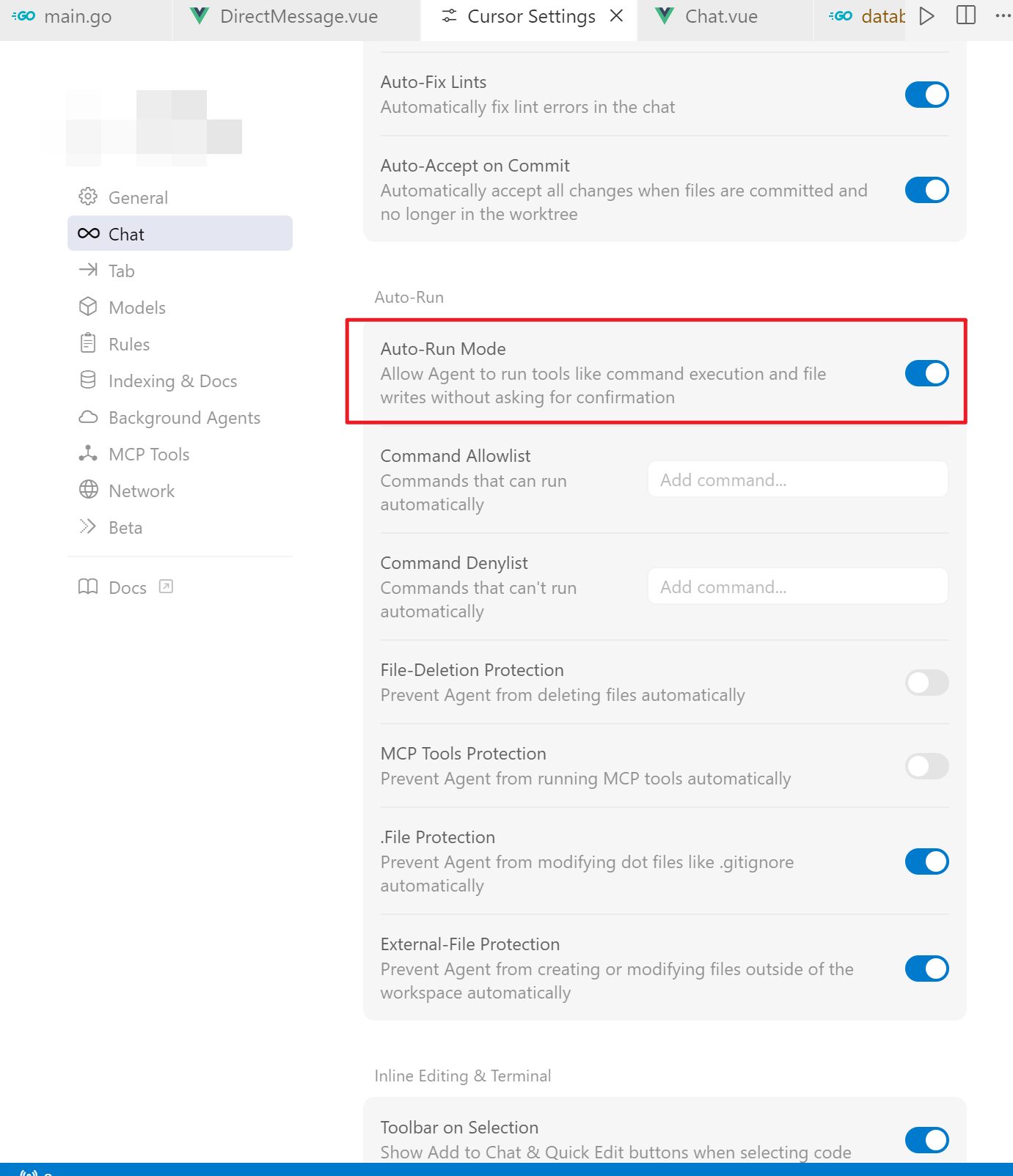Click the Auto-Run section heading

[x=409, y=297]
